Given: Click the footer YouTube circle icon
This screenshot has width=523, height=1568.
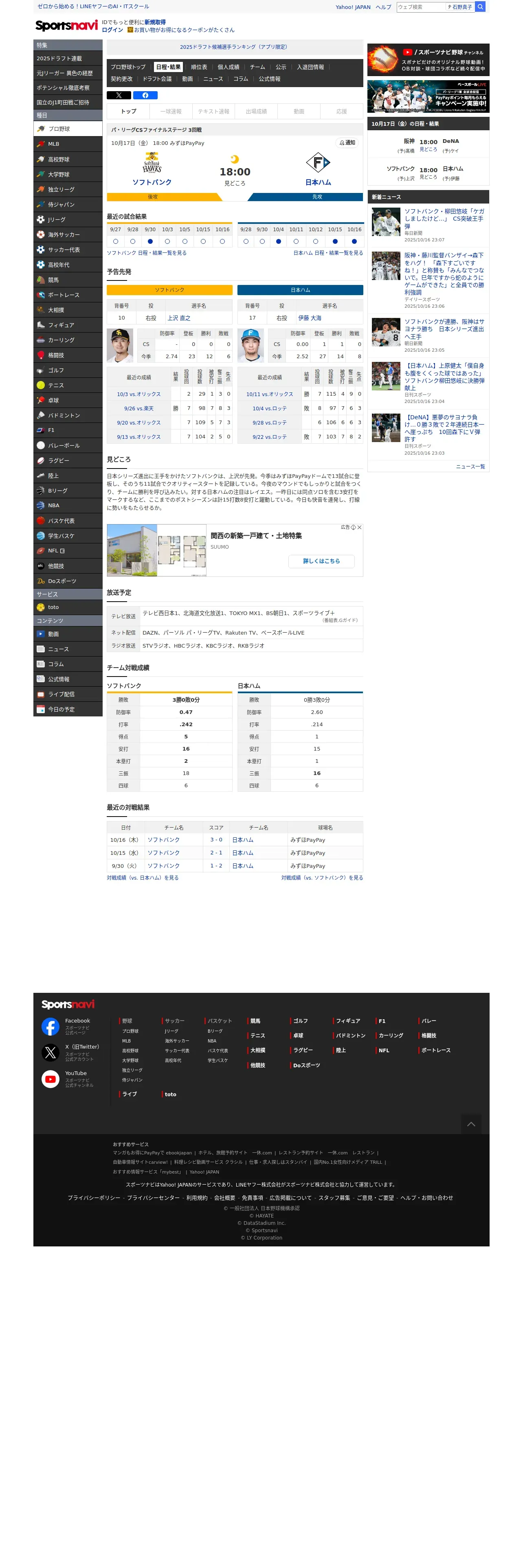Looking at the screenshot, I should pyautogui.click(x=51, y=1079).
